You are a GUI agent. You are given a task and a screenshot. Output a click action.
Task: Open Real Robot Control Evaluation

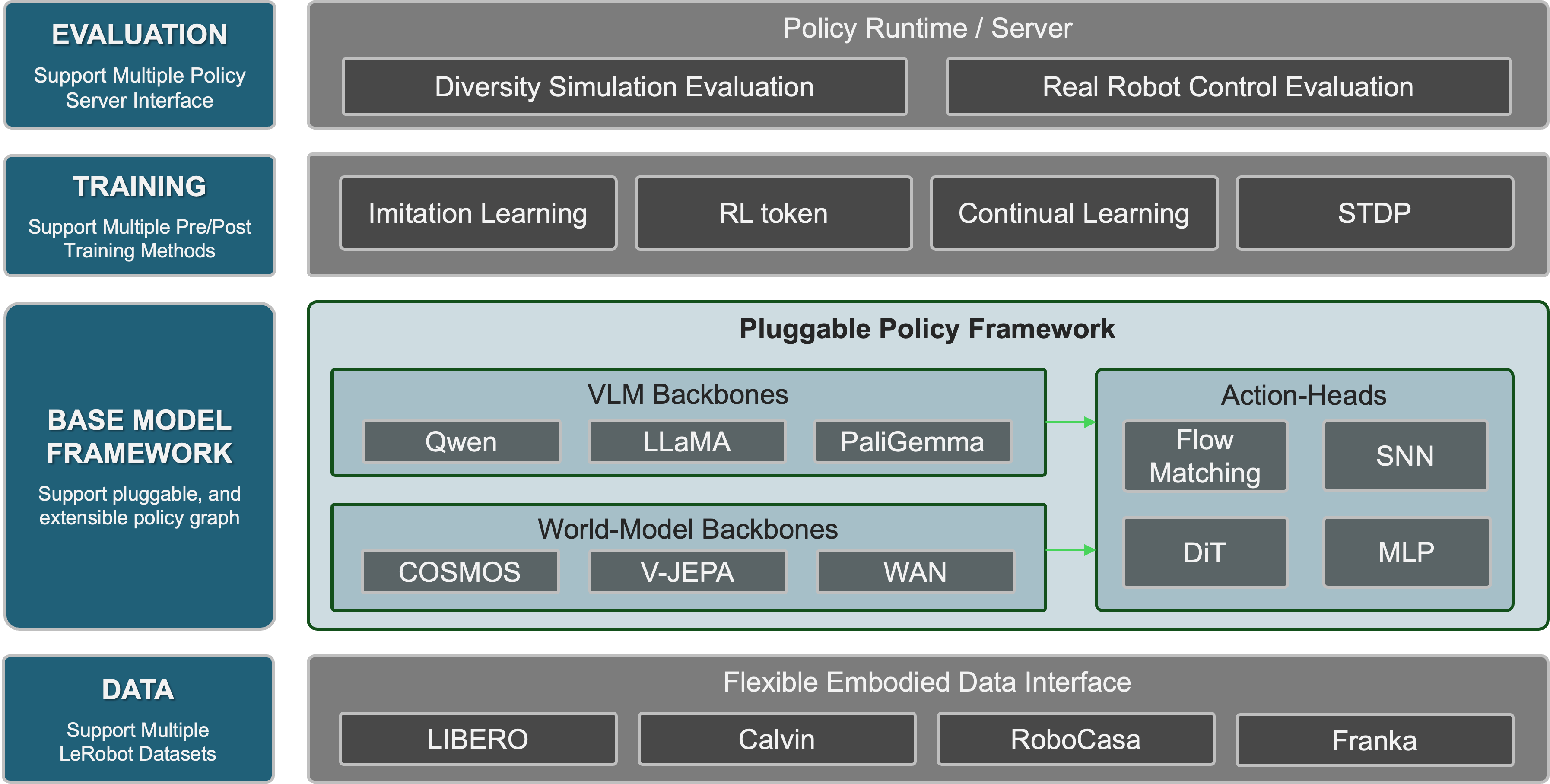tap(1227, 87)
